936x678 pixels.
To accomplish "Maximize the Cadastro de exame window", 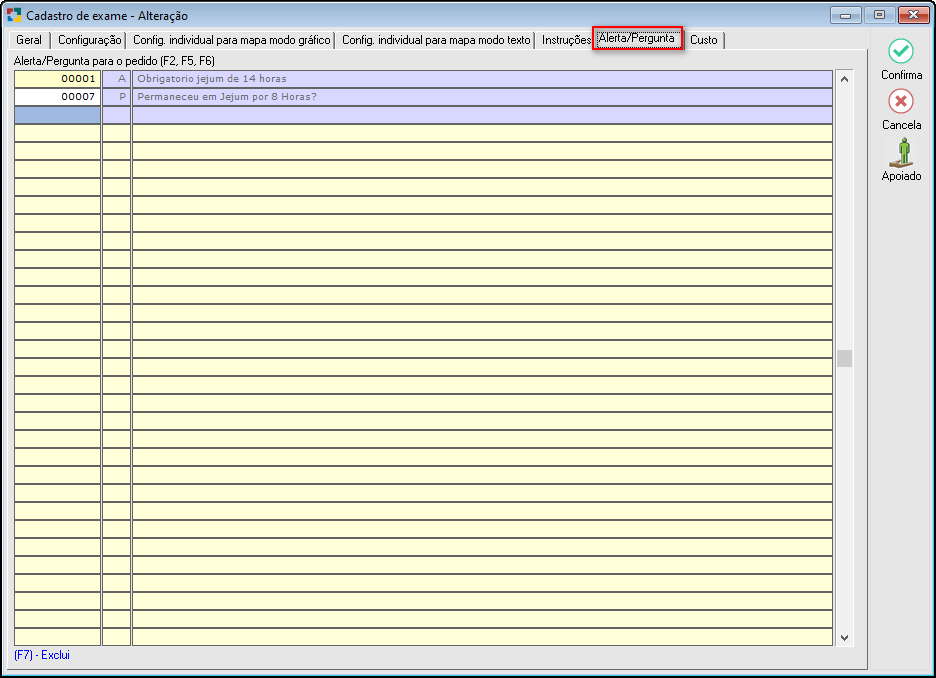I will click(879, 15).
